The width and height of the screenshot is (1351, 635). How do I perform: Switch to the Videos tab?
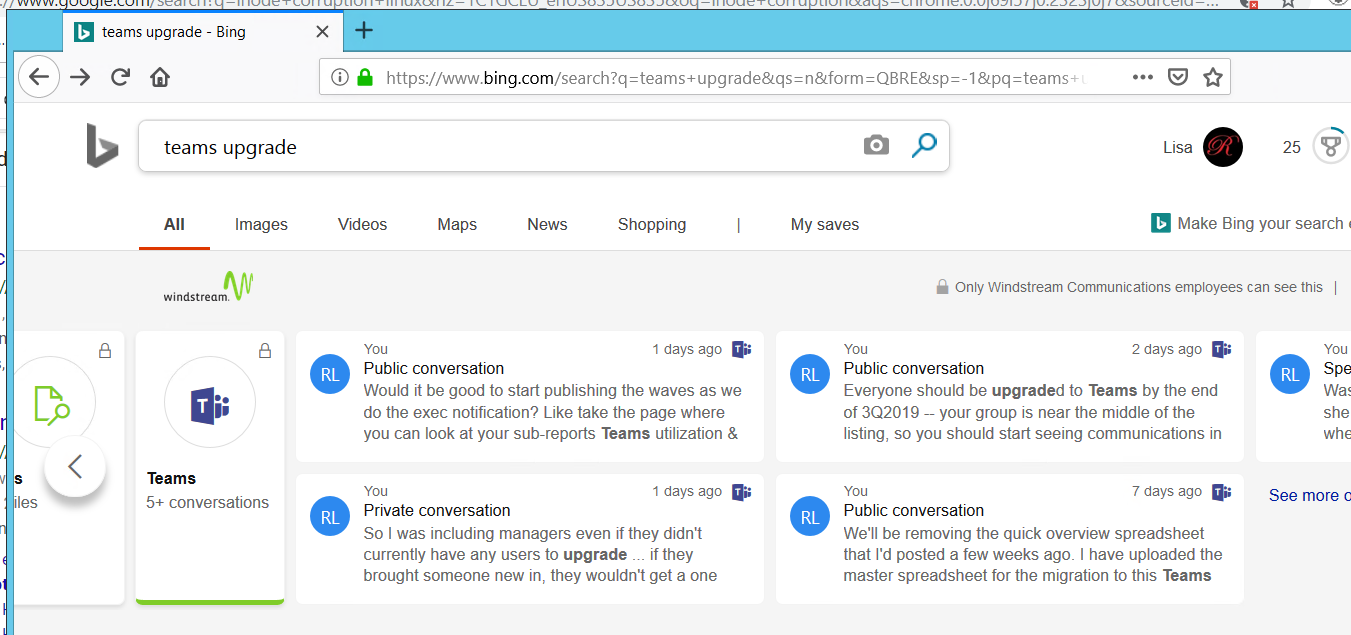coord(362,224)
